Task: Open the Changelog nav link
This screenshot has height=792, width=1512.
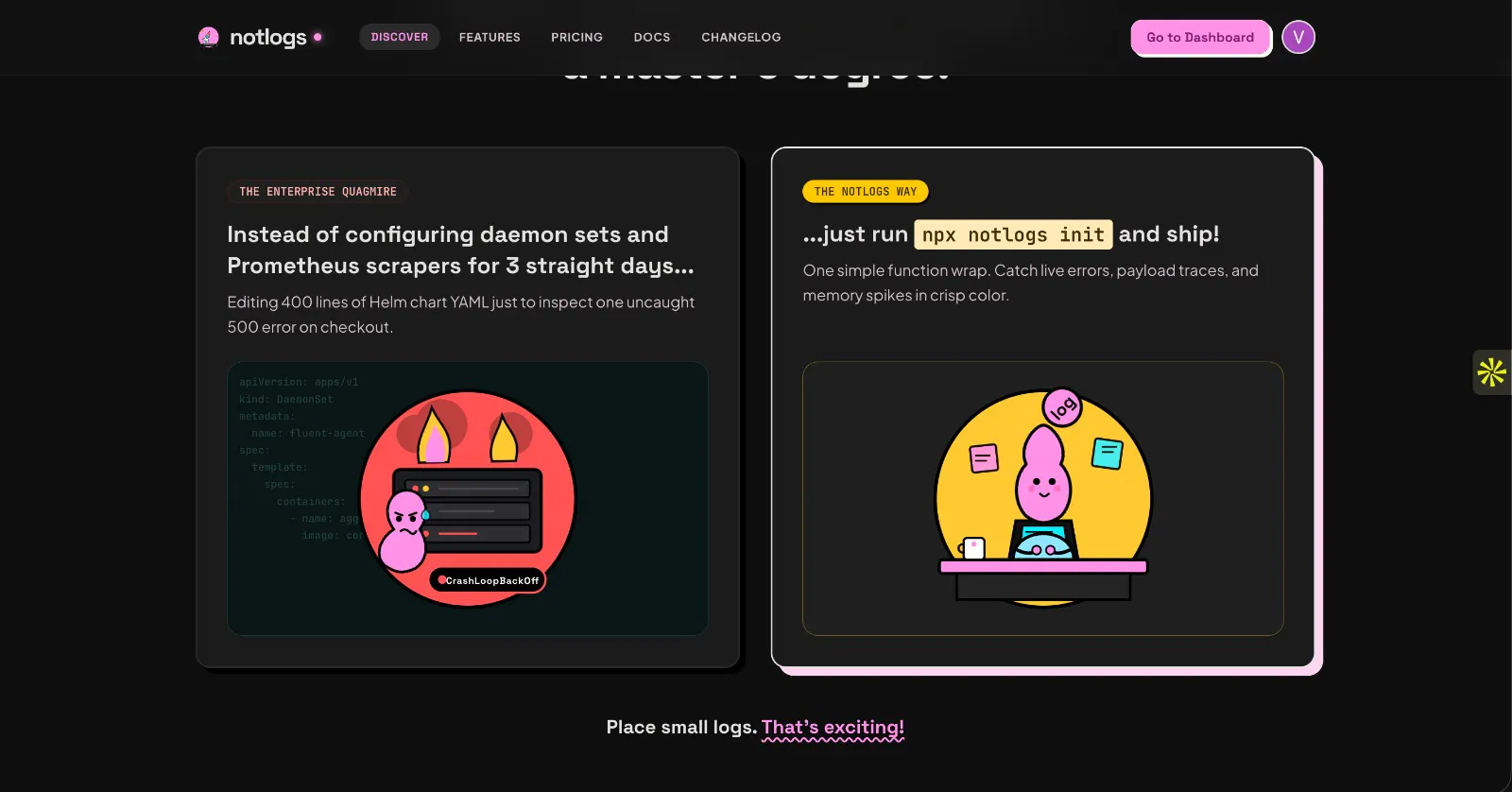Action: (741, 37)
